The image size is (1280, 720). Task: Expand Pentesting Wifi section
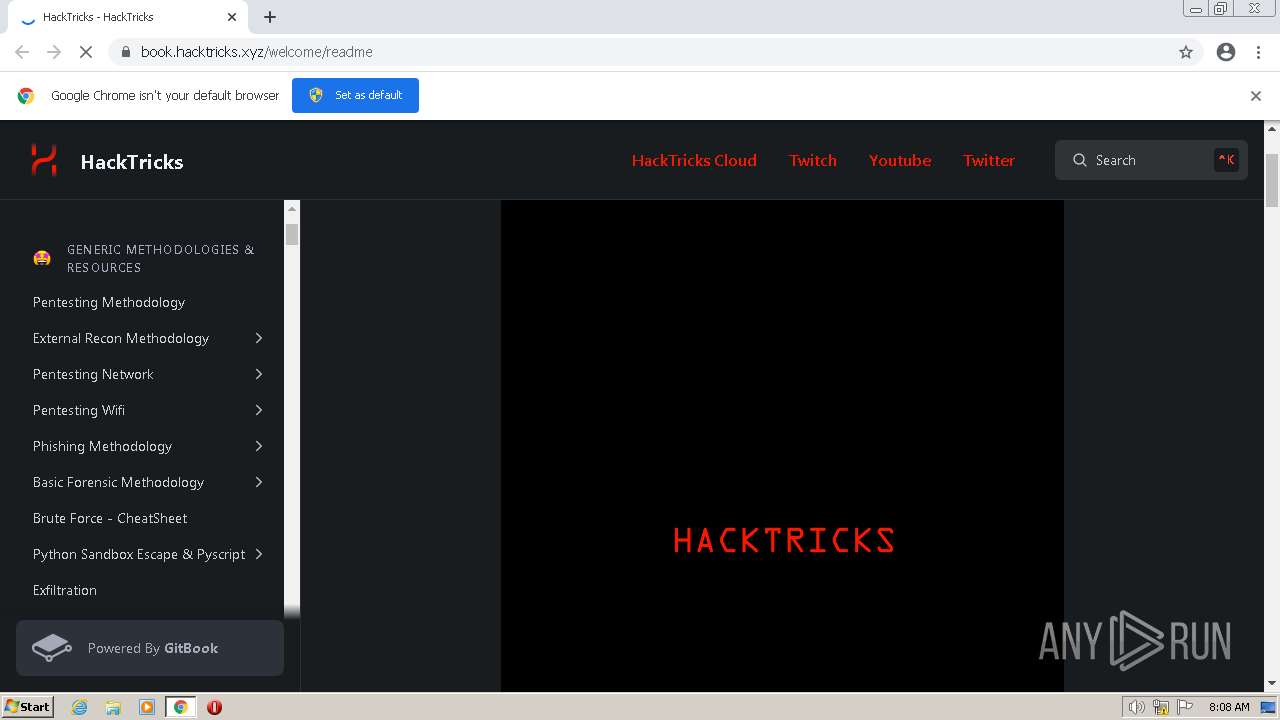[259, 410]
